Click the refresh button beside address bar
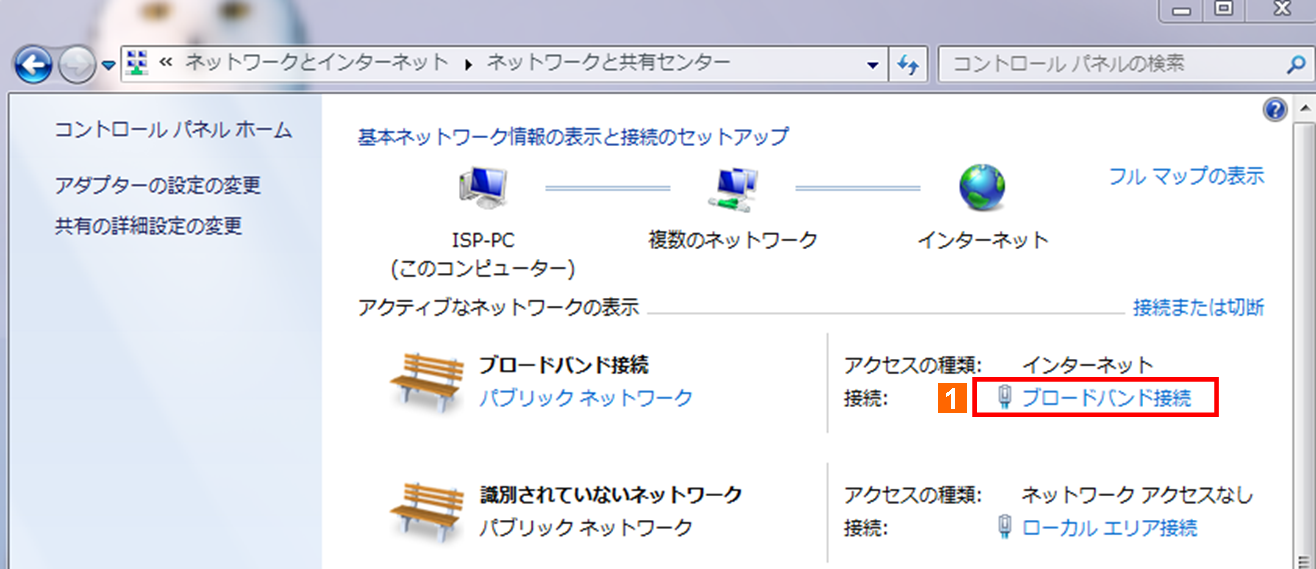The image size is (1316, 569). (x=908, y=65)
